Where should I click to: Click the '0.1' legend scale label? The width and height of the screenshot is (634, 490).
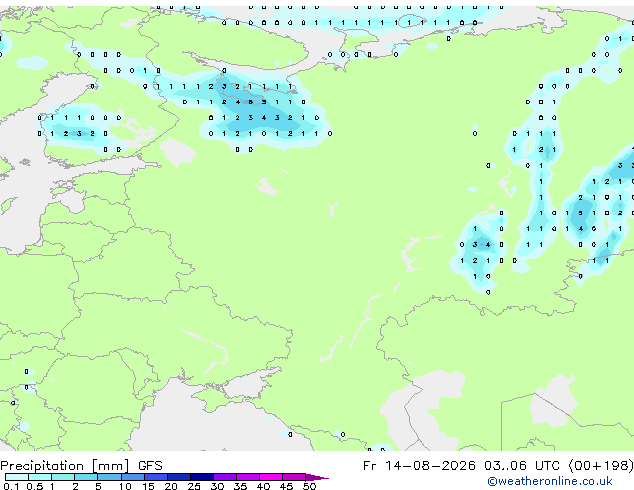coord(11,486)
